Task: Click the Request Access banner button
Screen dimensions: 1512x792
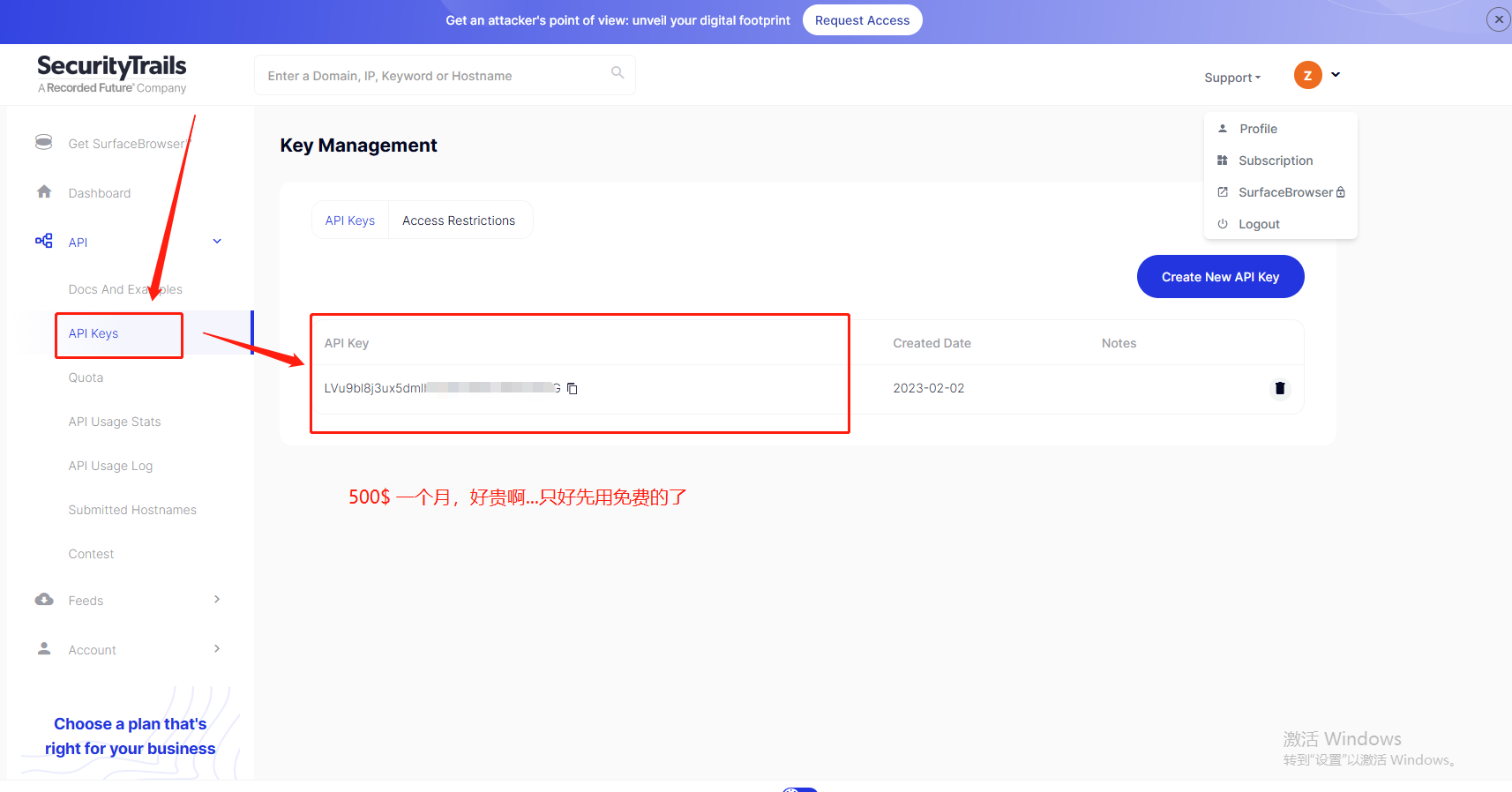Action: (862, 20)
